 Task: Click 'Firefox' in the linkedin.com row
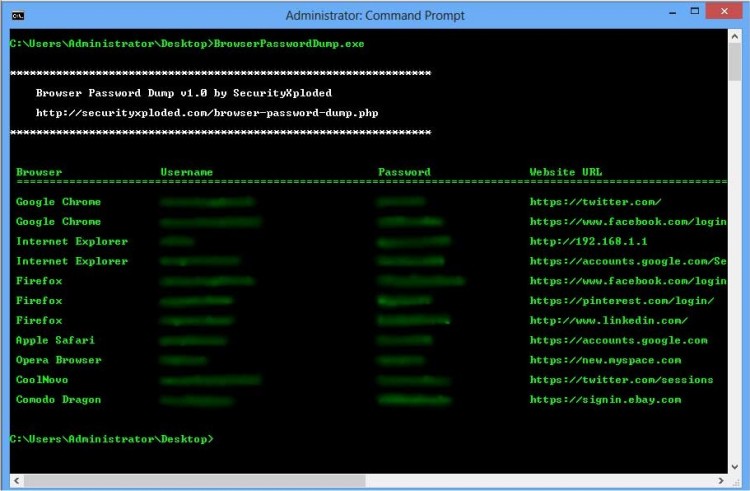(39, 320)
